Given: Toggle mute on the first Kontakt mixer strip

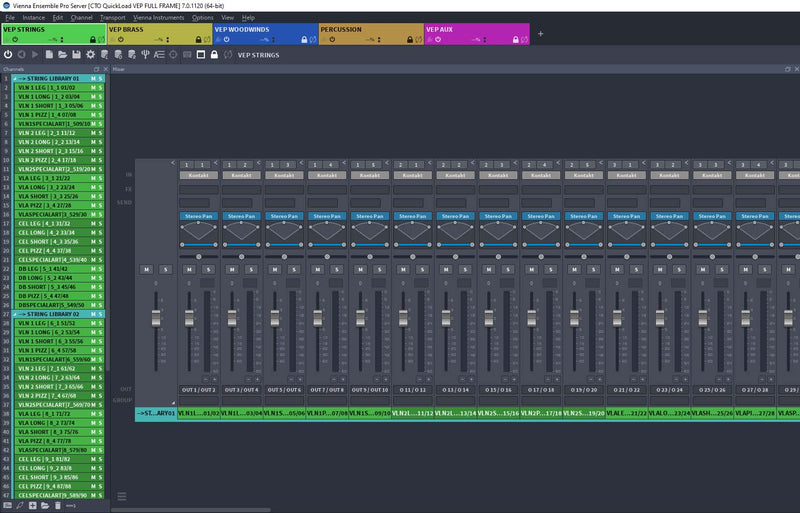Looking at the screenshot, I should (x=189, y=269).
